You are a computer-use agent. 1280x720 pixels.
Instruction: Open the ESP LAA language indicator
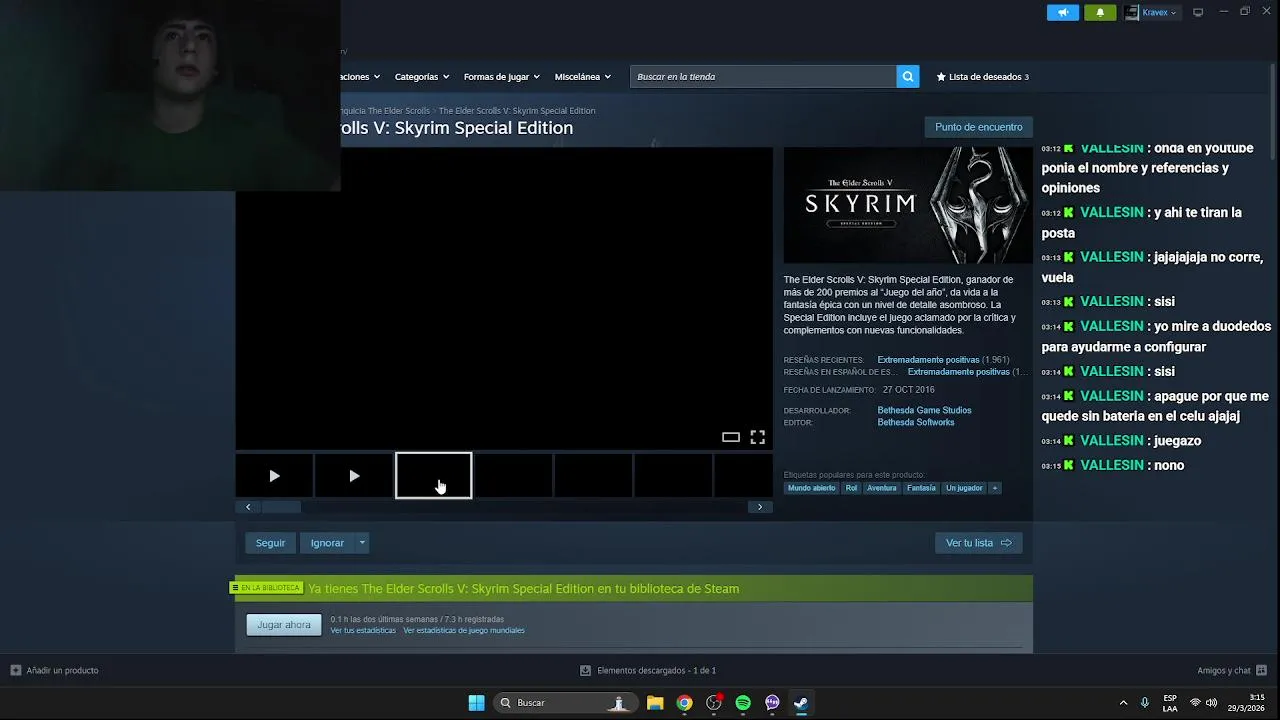[1170, 703]
